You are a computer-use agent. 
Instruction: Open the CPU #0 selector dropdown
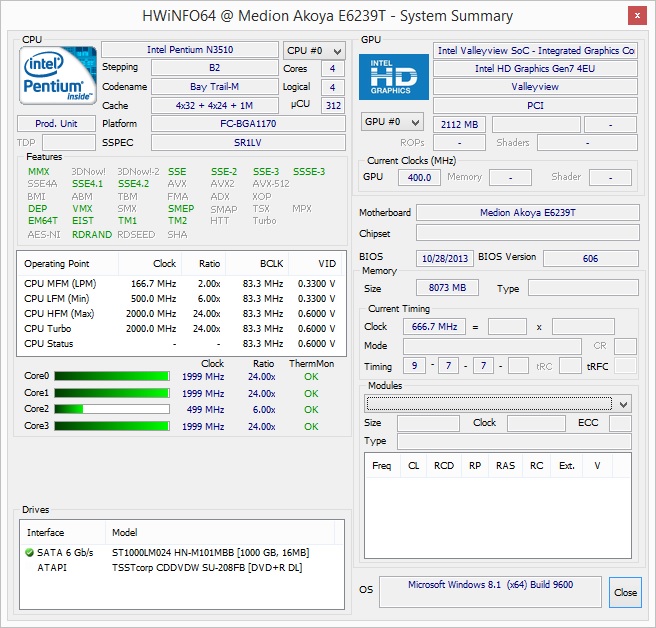point(314,51)
